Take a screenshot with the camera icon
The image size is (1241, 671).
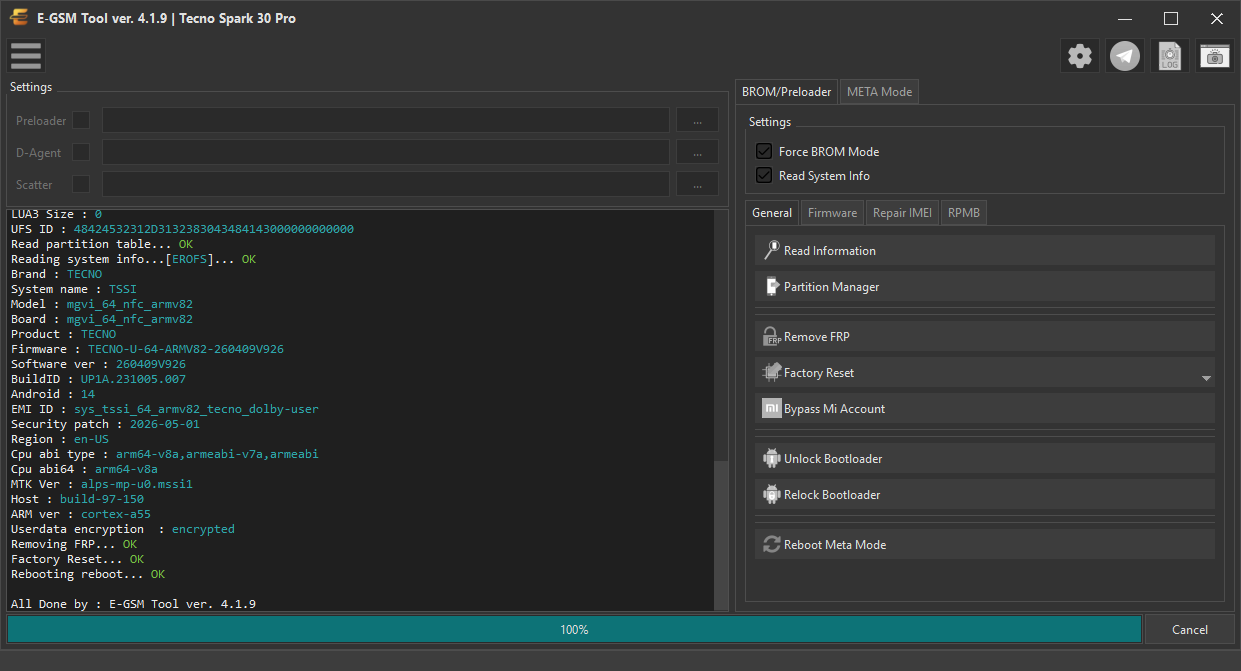pos(1215,56)
